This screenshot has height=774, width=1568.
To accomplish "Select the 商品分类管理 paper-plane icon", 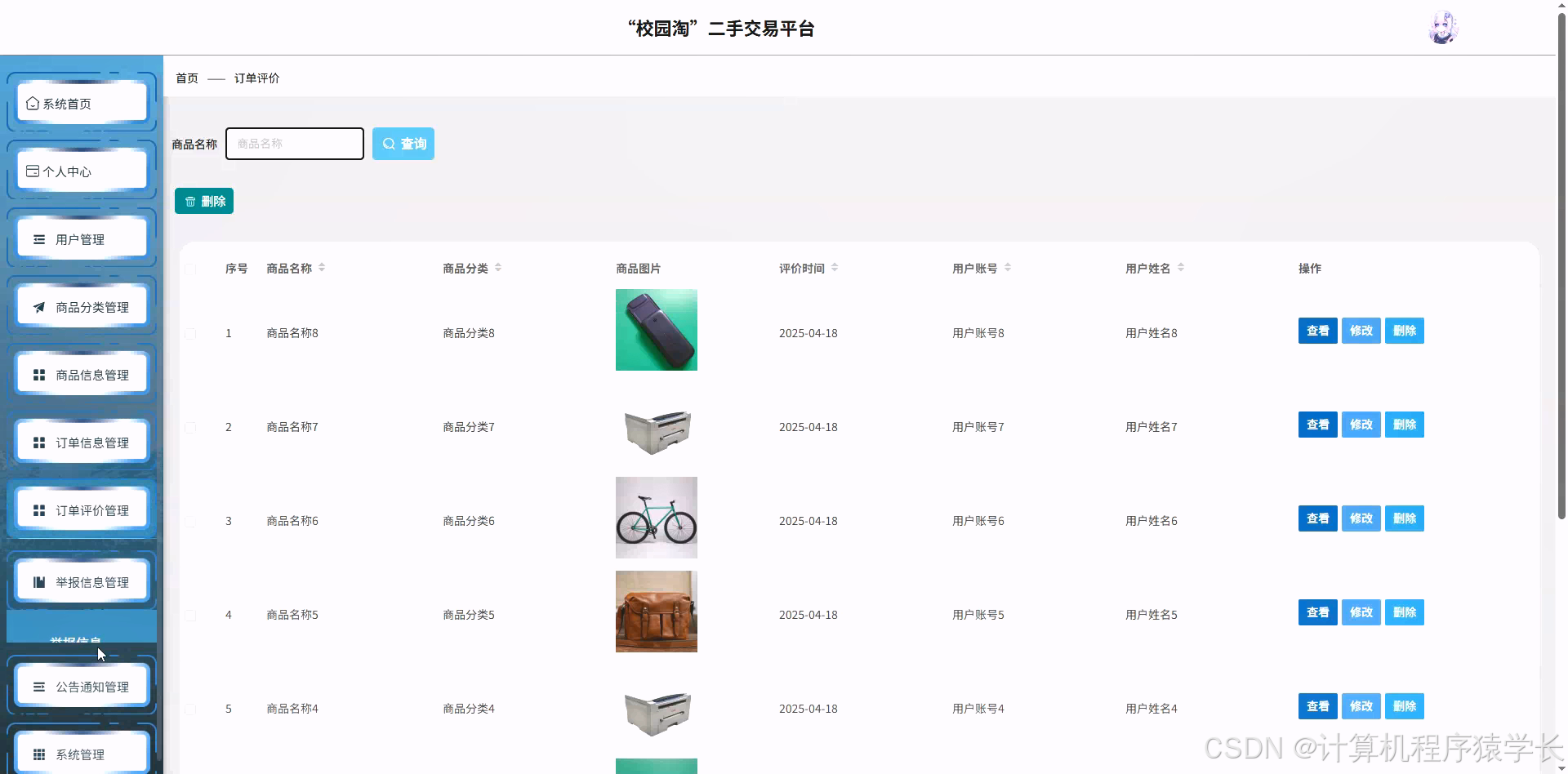I will (x=38, y=307).
